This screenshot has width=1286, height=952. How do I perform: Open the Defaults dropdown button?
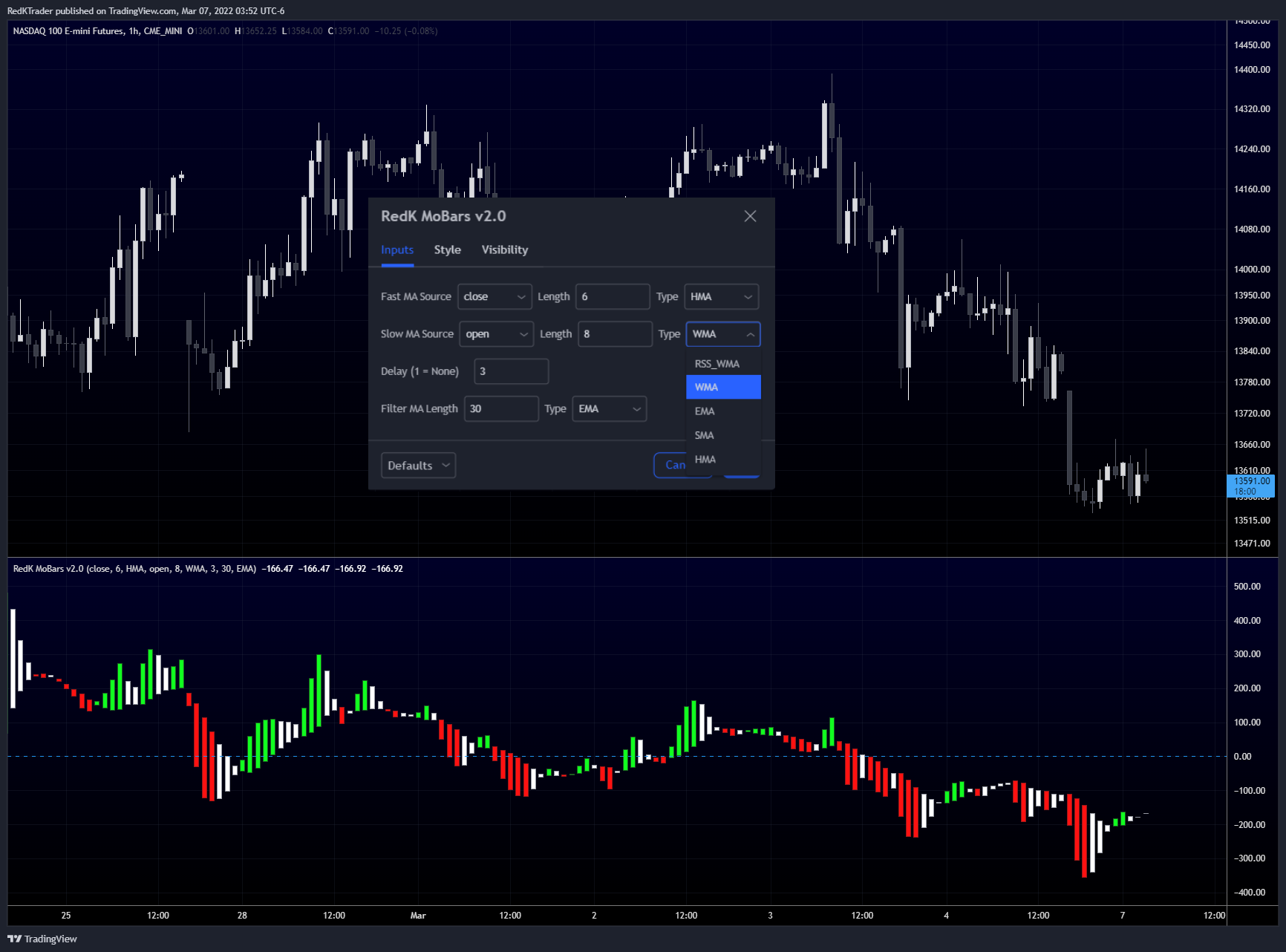pos(418,466)
